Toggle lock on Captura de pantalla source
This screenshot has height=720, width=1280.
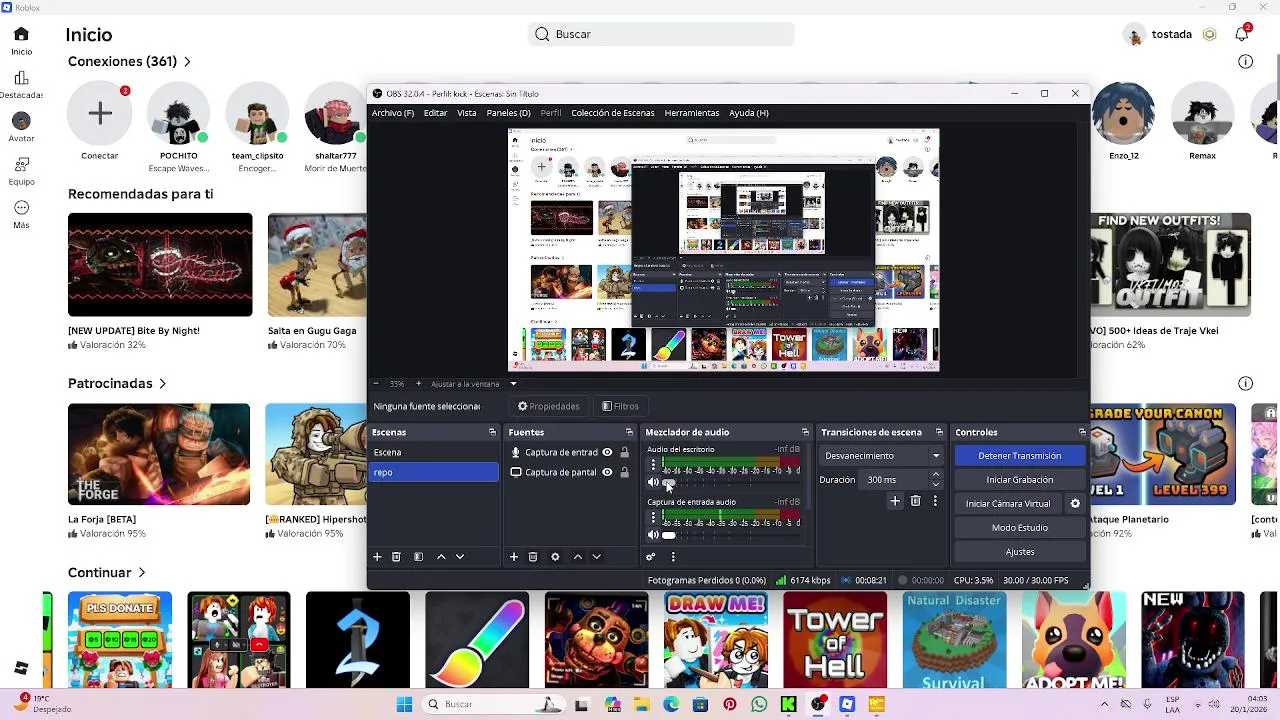pos(624,473)
